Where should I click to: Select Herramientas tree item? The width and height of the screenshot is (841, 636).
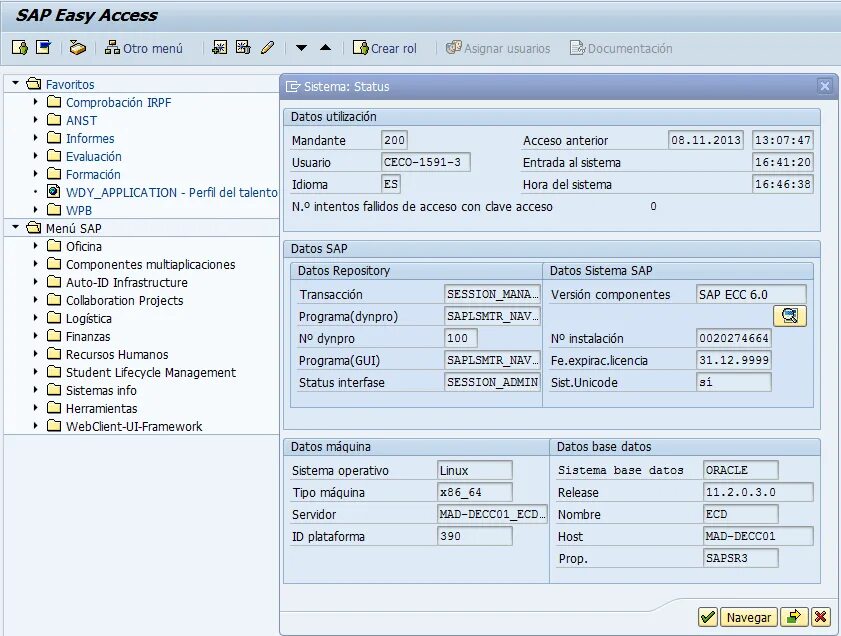coord(101,408)
